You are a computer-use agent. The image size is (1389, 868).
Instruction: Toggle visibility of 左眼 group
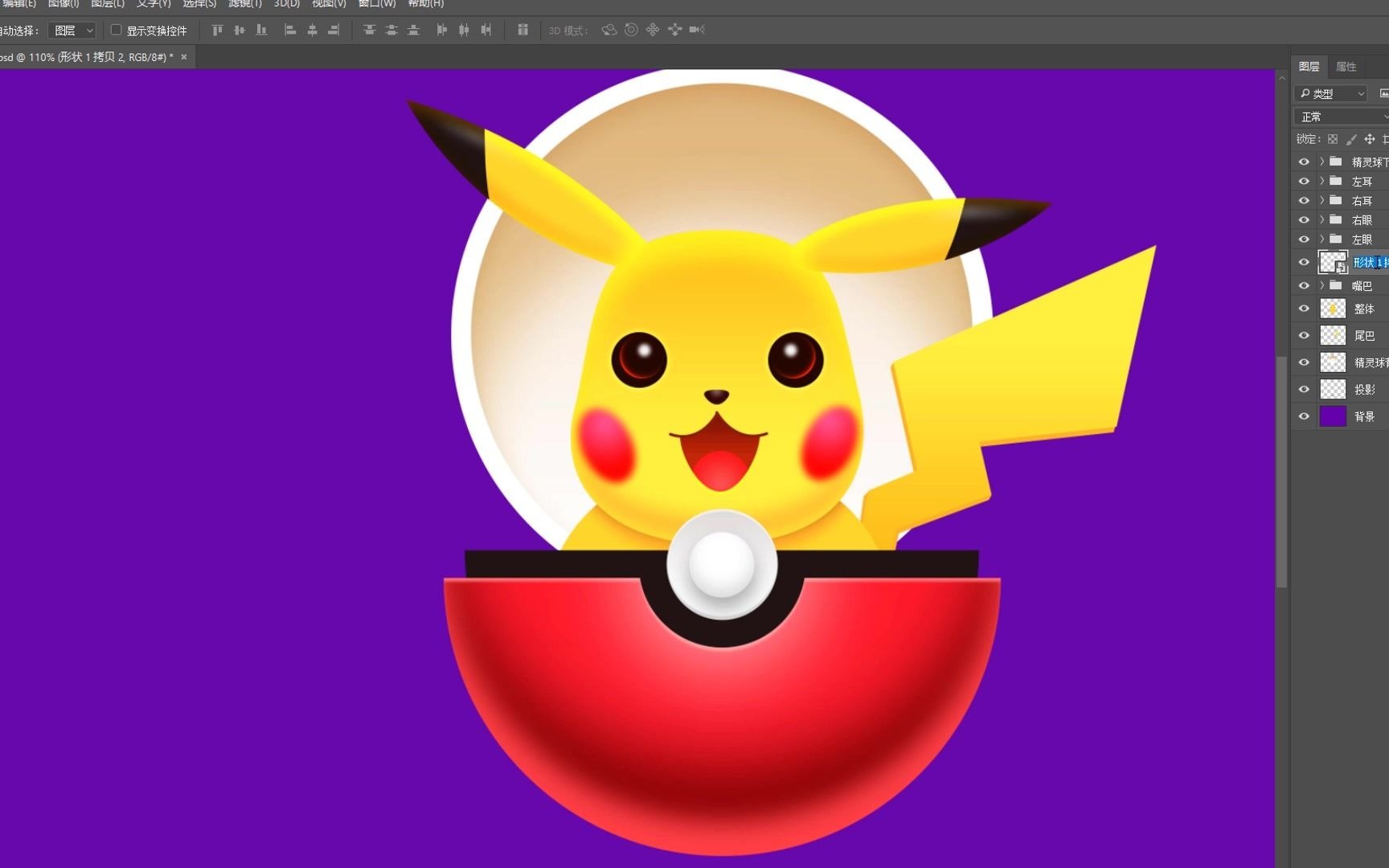click(x=1304, y=240)
